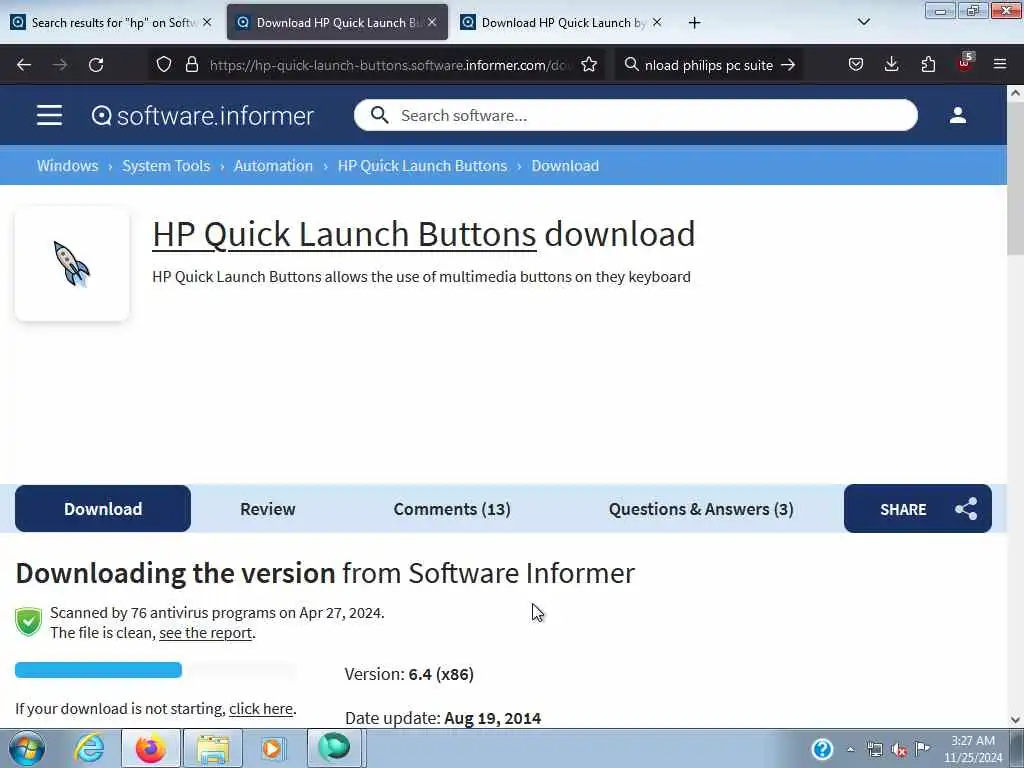The height and width of the screenshot is (768, 1024).
Task: Click the green antivirus shield icon
Action: coord(29,622)
